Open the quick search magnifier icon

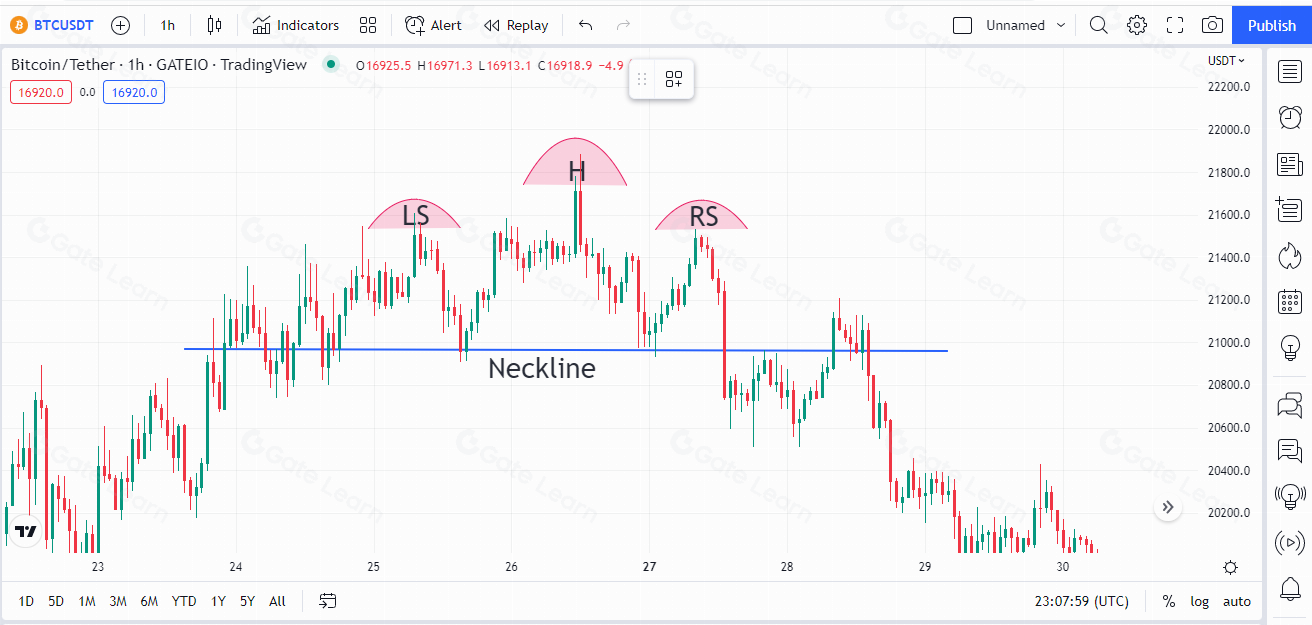[1098, 25]
